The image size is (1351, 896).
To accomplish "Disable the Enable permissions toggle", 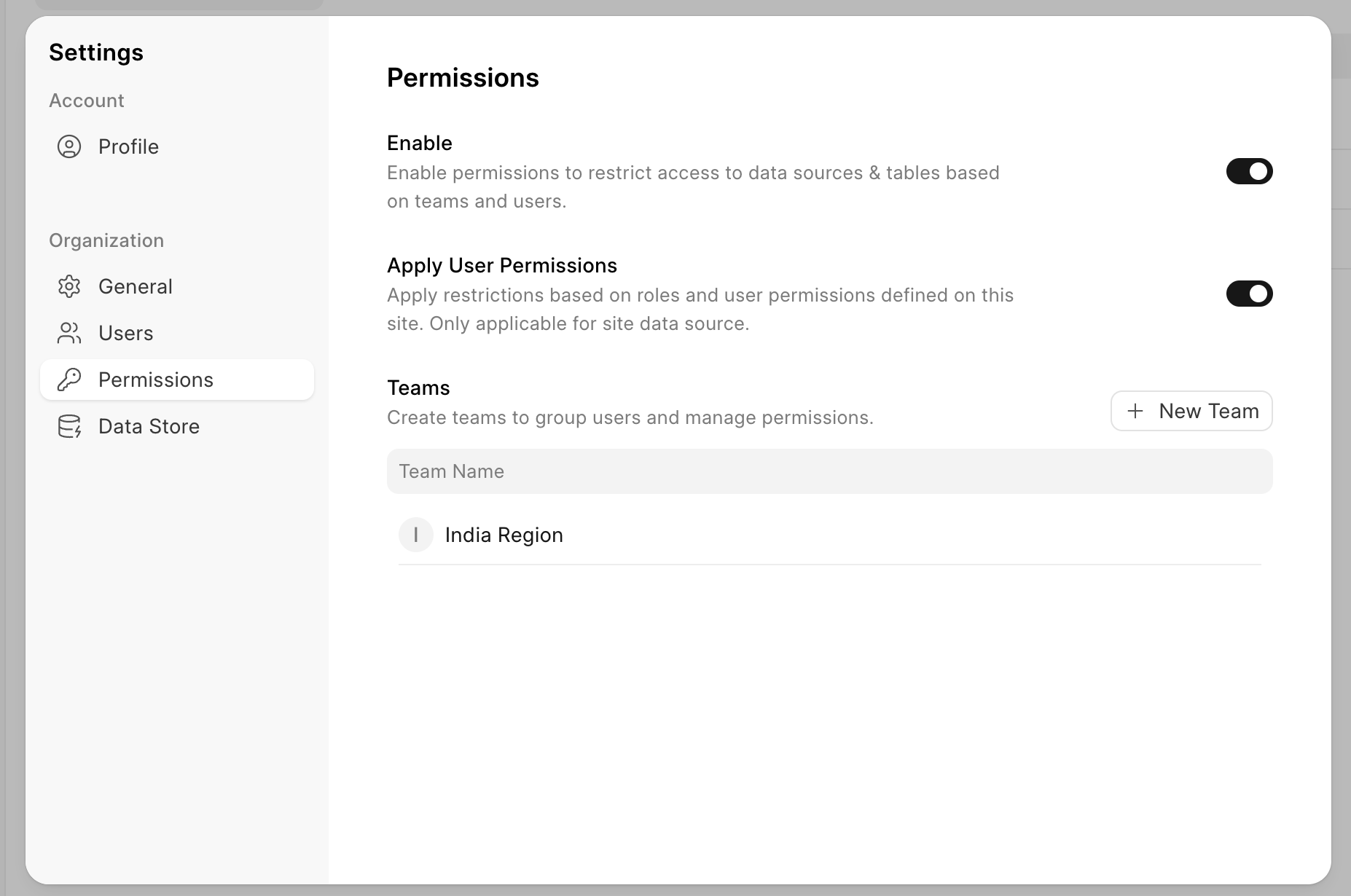I will coord(1249,171).
